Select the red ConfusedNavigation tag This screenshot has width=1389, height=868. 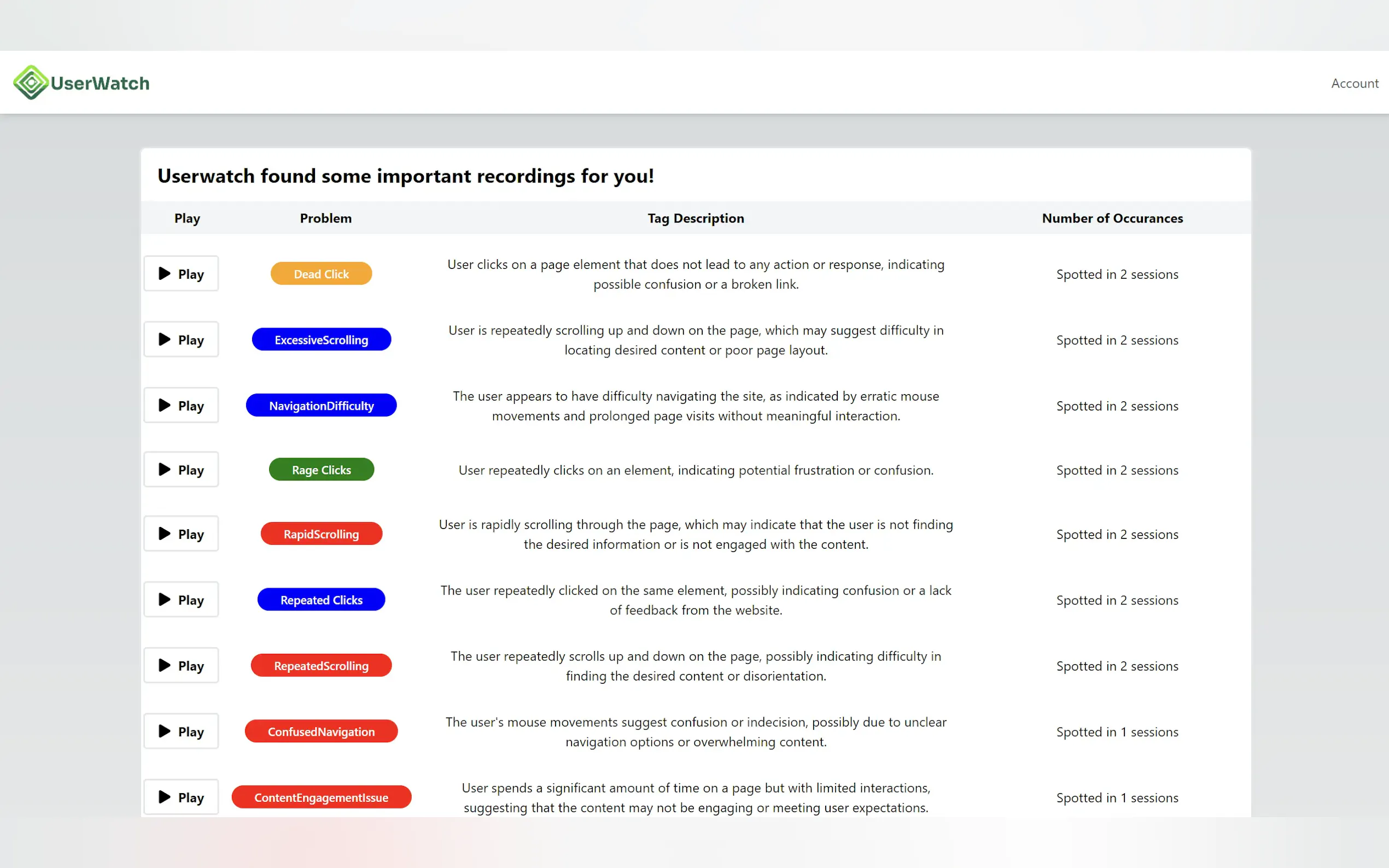(321, 731)
